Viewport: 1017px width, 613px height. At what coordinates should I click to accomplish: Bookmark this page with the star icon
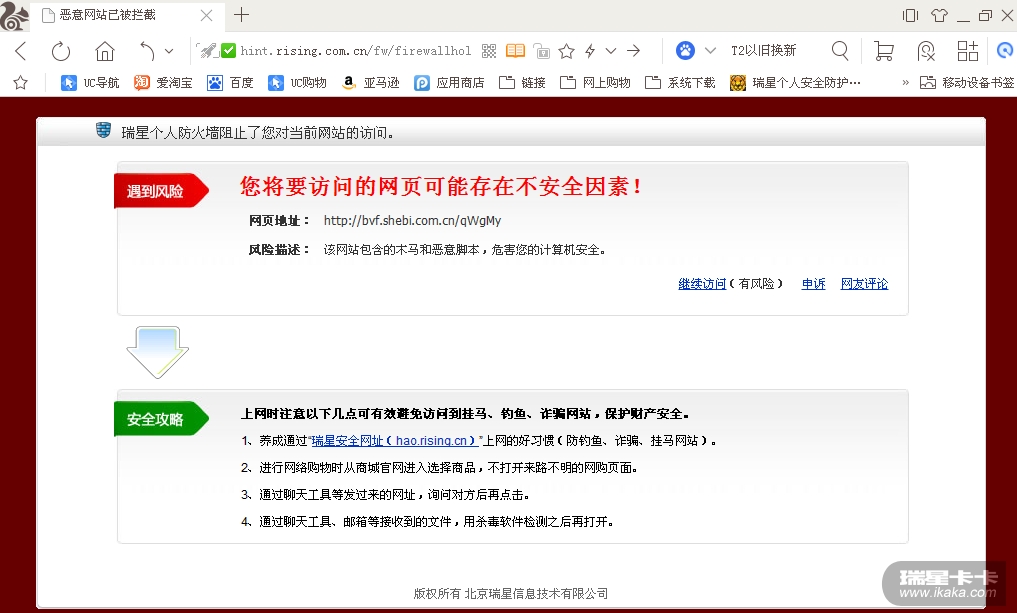tap(566, 51)
